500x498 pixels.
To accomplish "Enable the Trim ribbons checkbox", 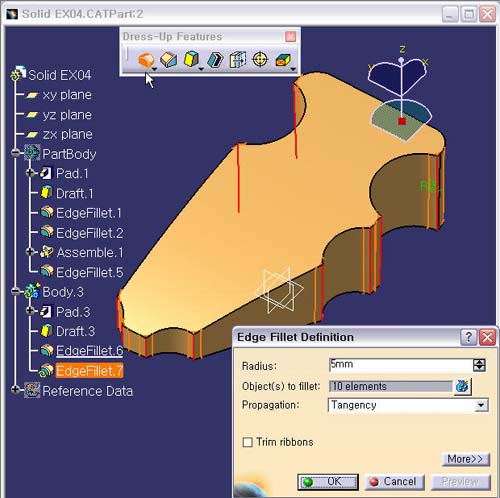I will [x=247, y=442].
